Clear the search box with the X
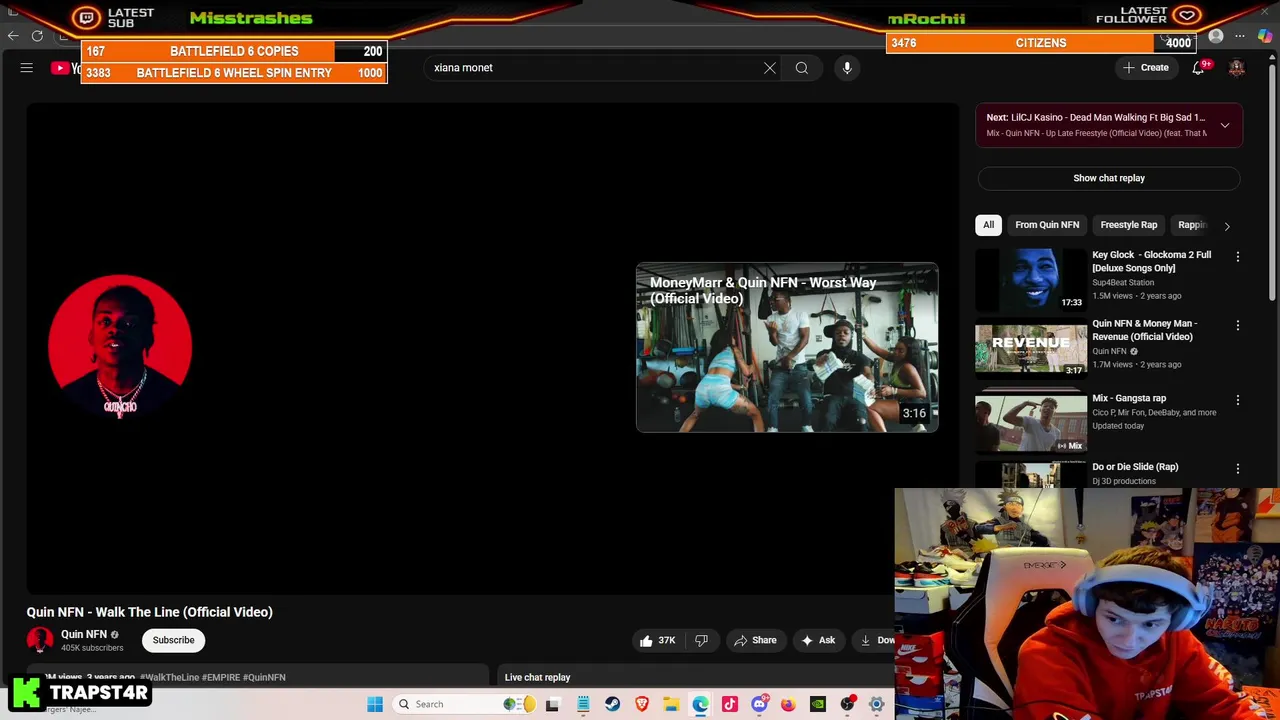Screen dimensions: 1280x720 [770, 68]
